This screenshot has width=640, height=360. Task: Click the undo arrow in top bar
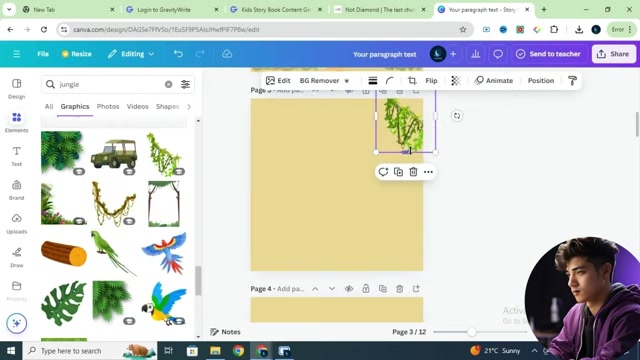point(178,54)
